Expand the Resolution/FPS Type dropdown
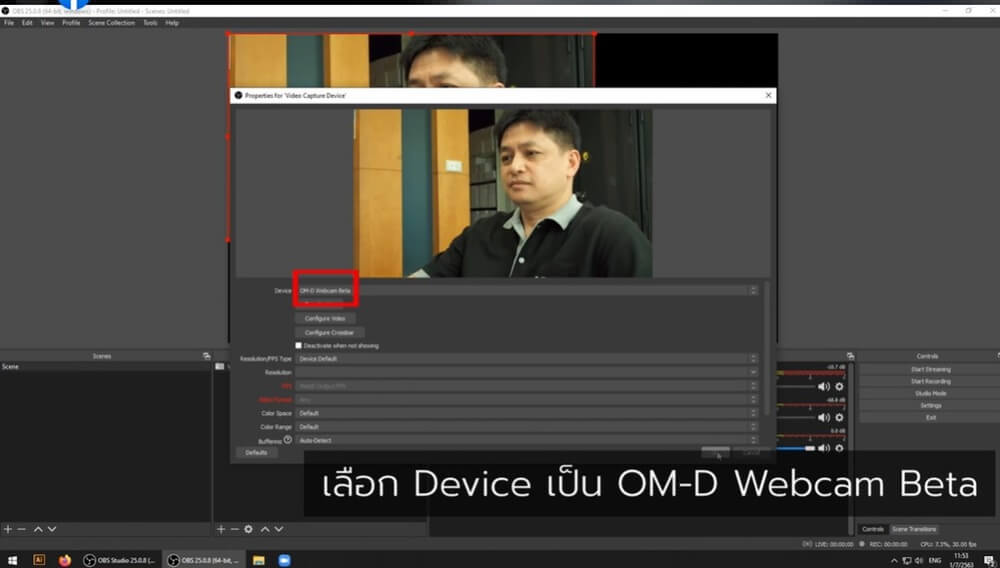This screenshot has height=568, width=1000. 527,358
